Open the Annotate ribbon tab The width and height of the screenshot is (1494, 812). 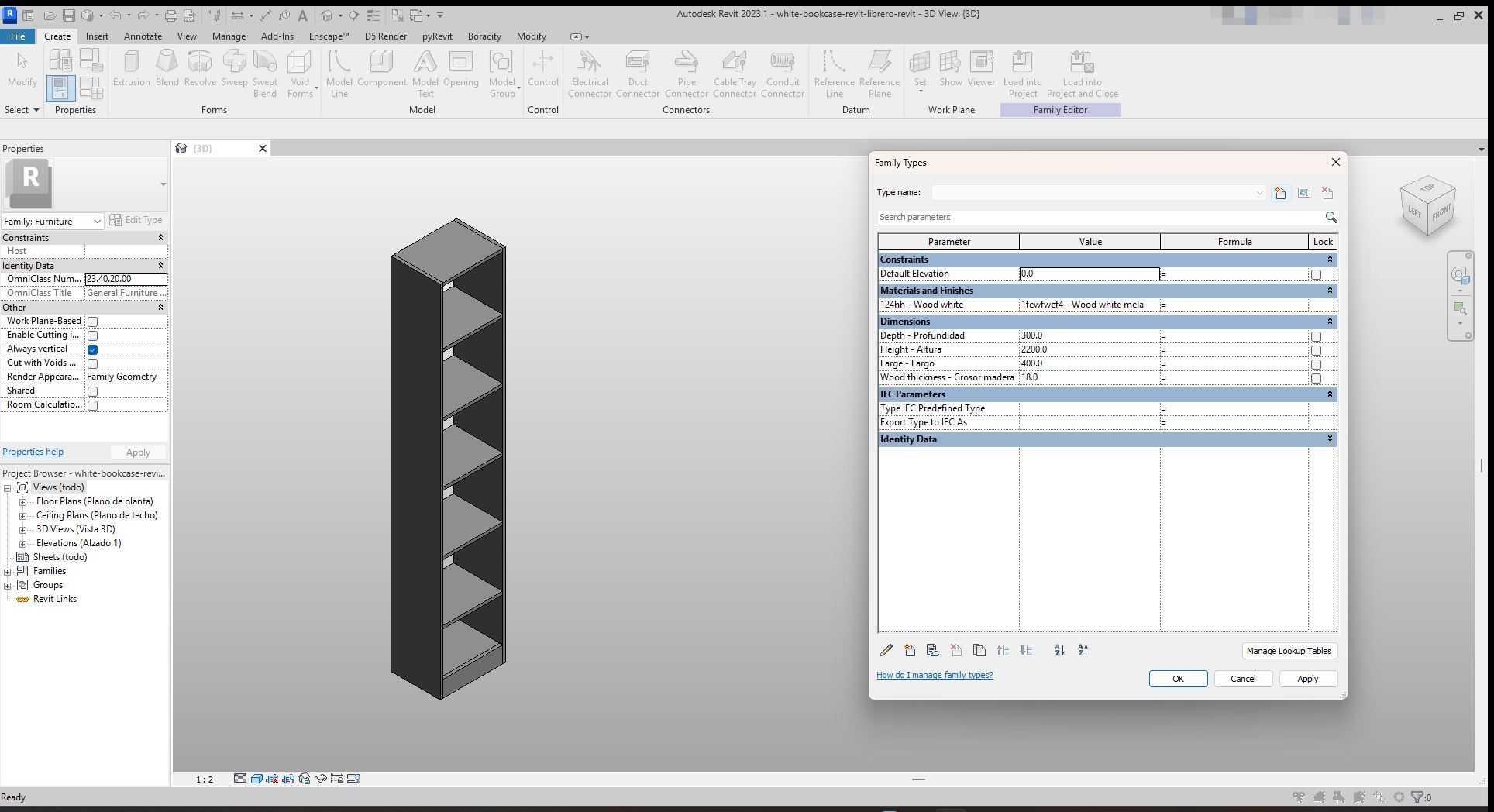click(143, 36)
